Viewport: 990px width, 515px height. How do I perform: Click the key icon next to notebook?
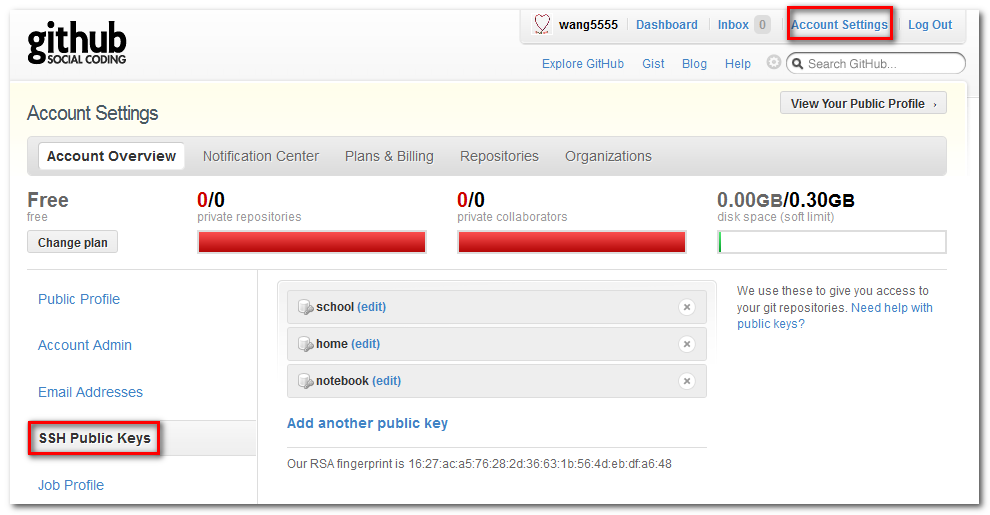(305, 381)
